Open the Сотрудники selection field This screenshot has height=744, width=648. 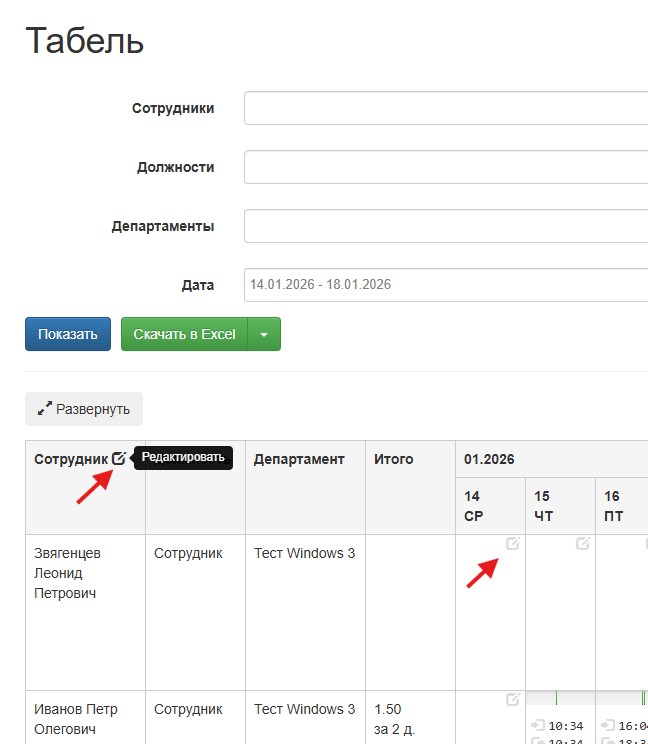click(445, 108)
